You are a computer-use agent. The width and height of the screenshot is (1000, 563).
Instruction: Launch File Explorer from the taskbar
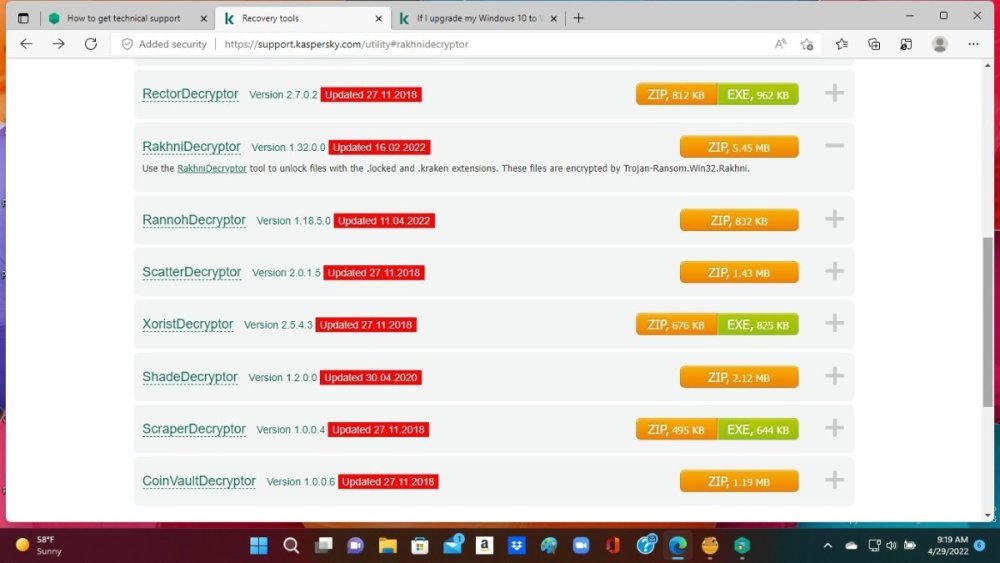click(388, 546)
